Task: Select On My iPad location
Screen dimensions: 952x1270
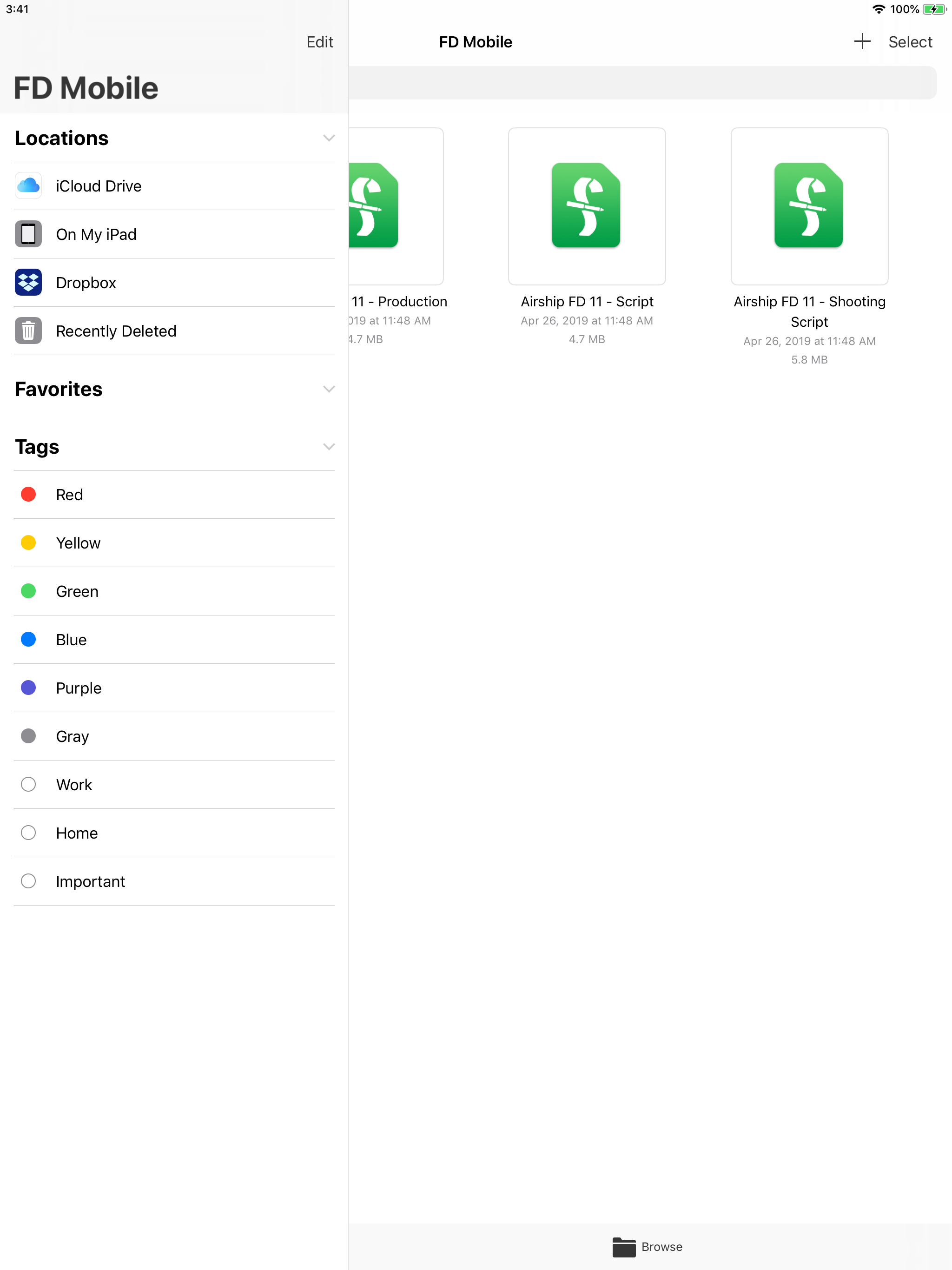Action: pos(96,234)
